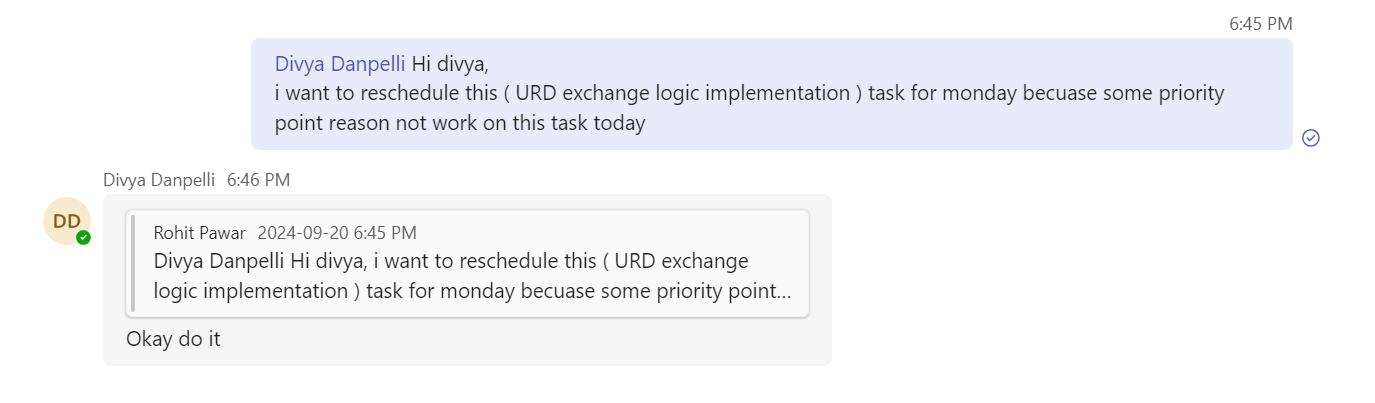Screen dimensions: 1375x403
Task: Click the 6:45 PM timestamp above sent message
Action: 1261,24
